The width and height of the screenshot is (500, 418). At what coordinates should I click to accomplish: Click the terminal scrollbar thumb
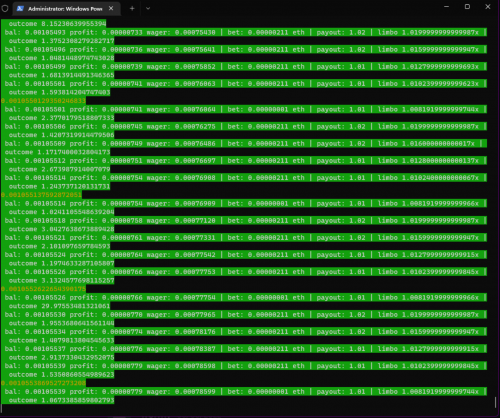[x=495, y=402]
